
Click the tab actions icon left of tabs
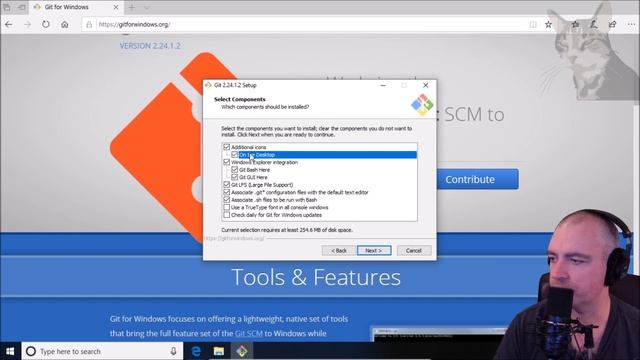pyautogui.click(x=7, y=7)
